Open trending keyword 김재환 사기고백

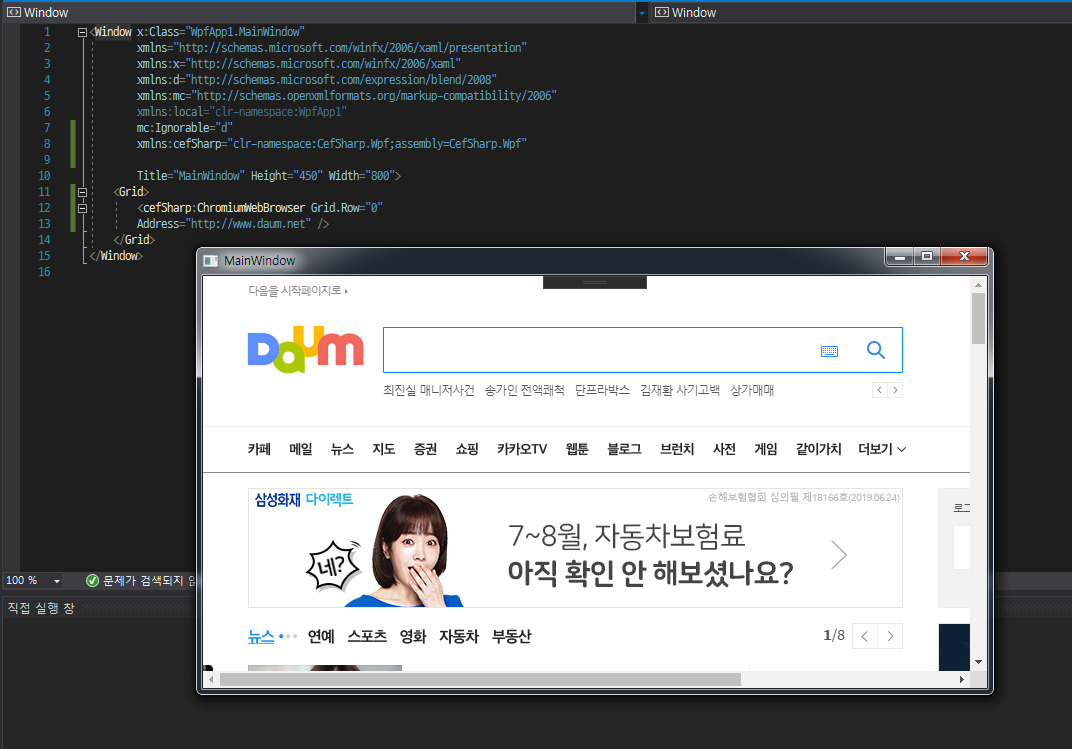pyautogui.click(x=680, y=390)
